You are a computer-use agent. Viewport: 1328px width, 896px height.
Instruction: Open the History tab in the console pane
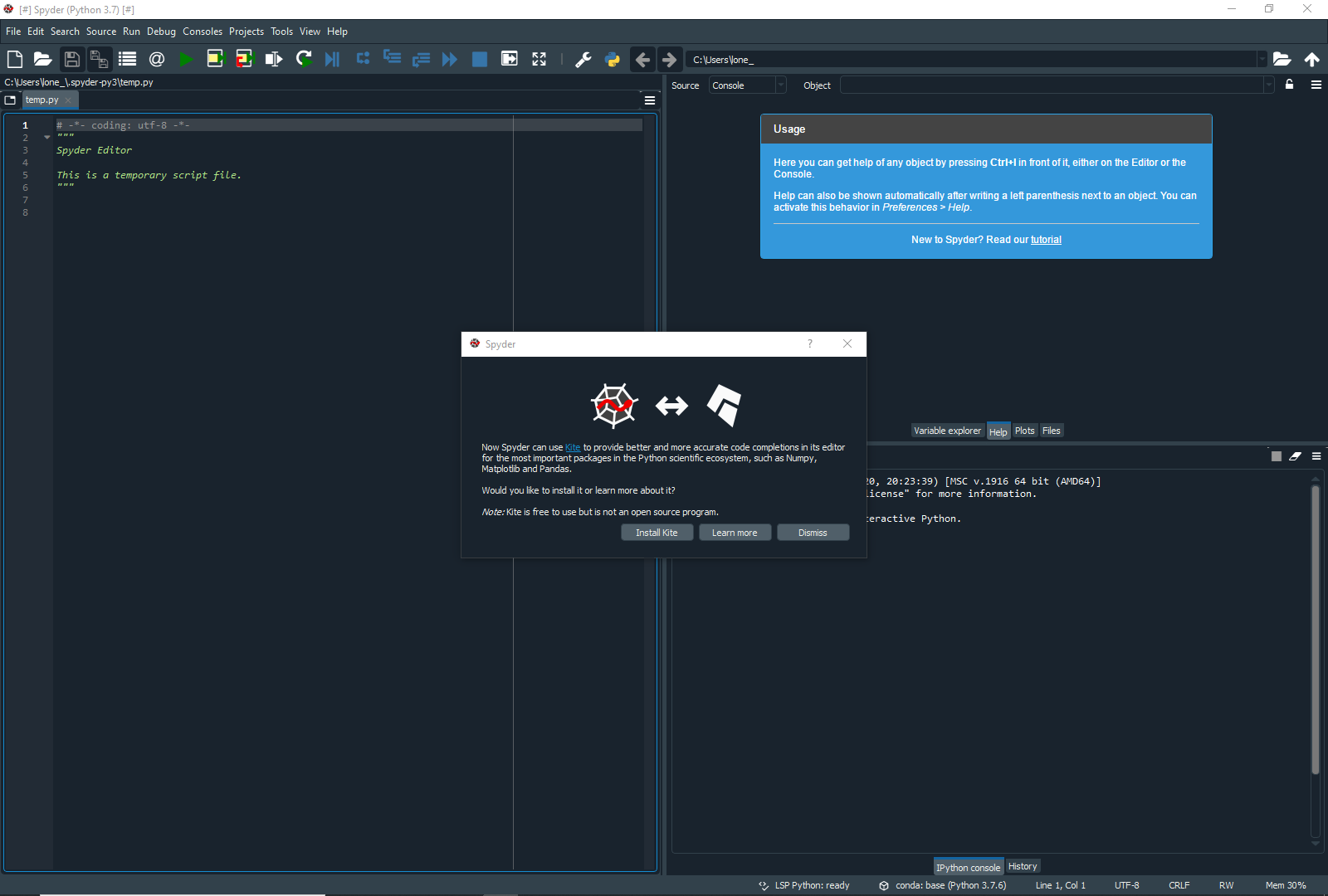pos(1023,865)
